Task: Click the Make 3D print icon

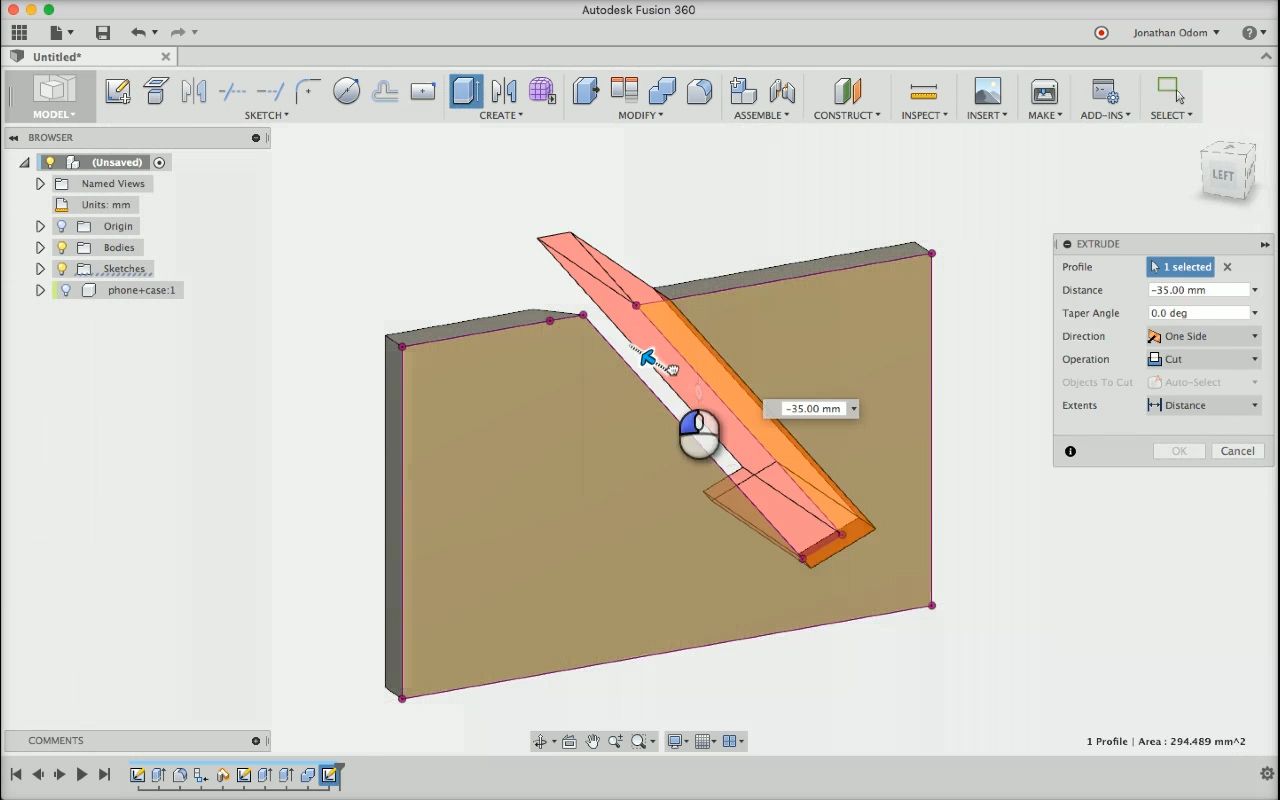Action: (x=1044, y=91)
